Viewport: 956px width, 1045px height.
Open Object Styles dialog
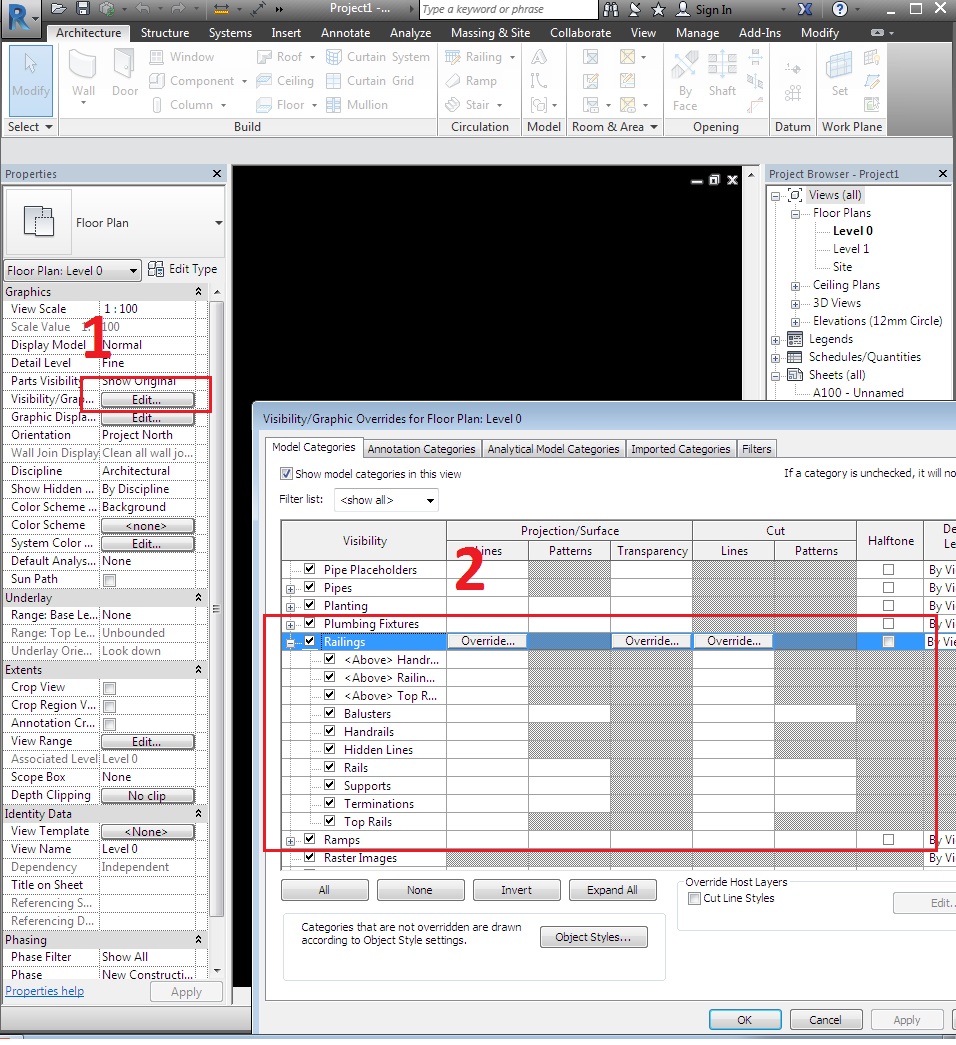(x=593, y=937)
